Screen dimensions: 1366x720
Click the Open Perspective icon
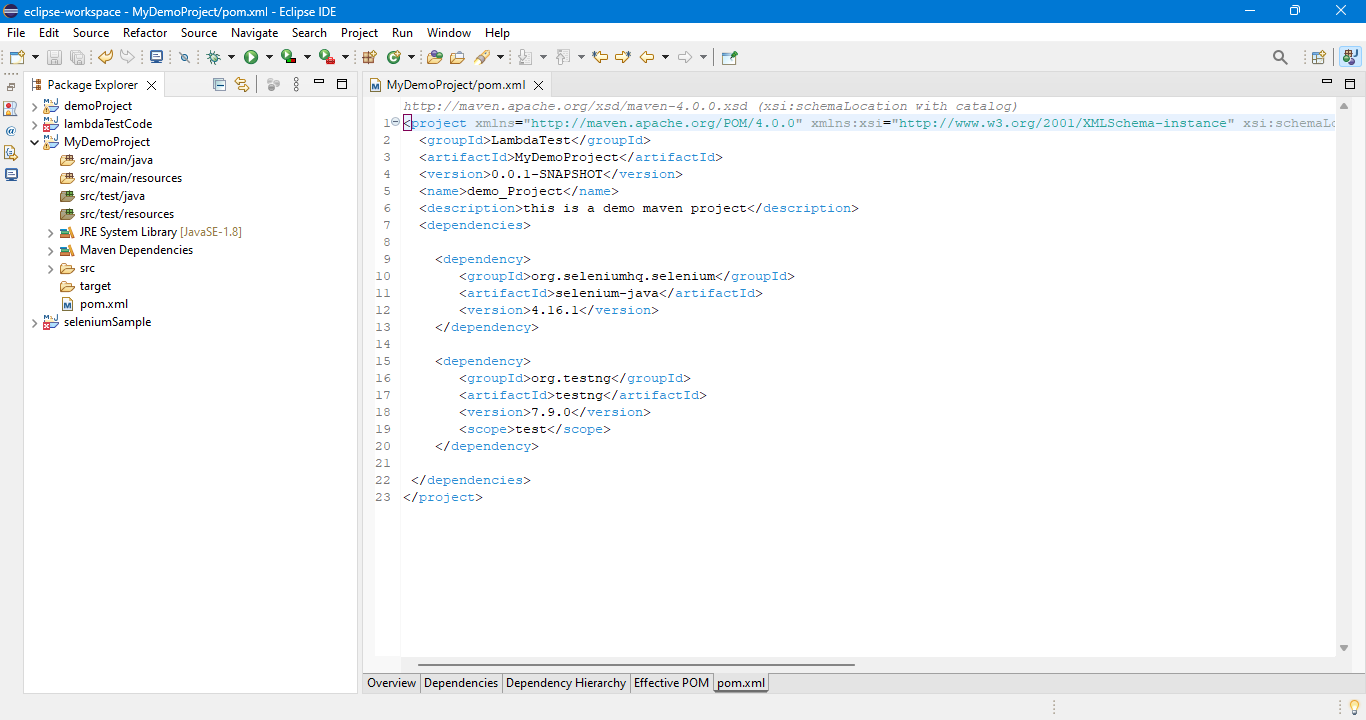point(1318,57)
